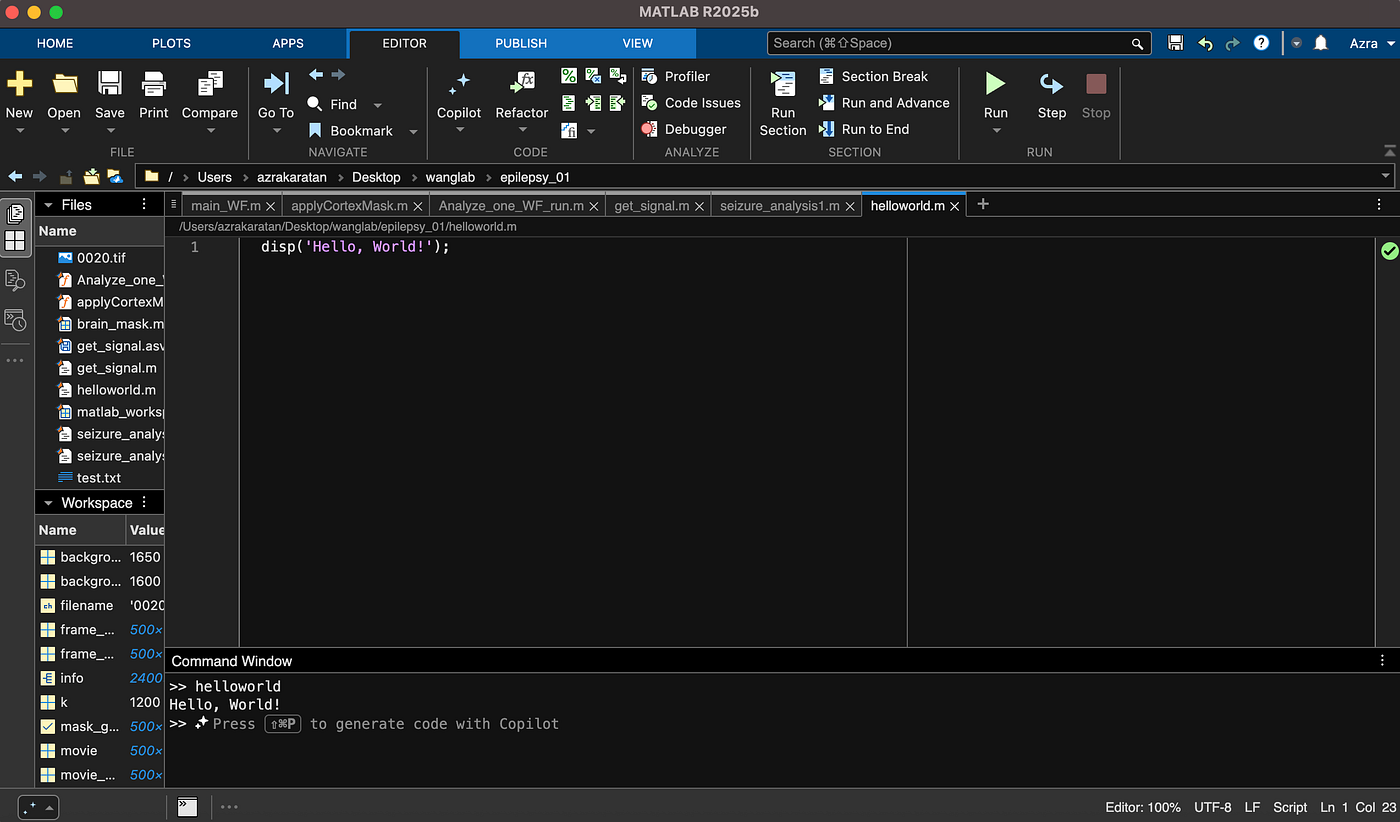The height and width of the screenshot is (822, 1400).
Task: Increase indent of the selected code
Action: coord(593,103)
